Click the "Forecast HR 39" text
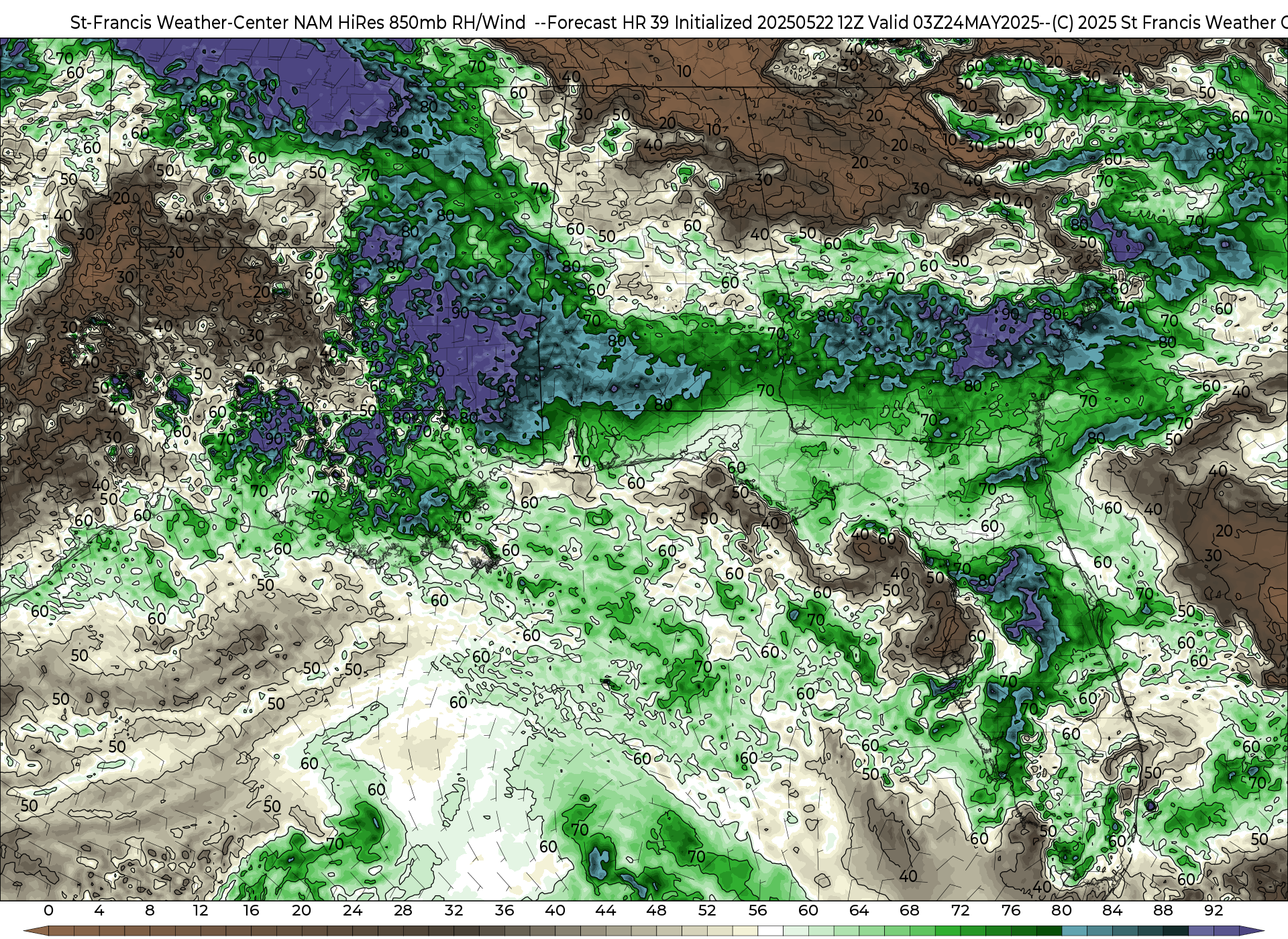 pos(608,23)
